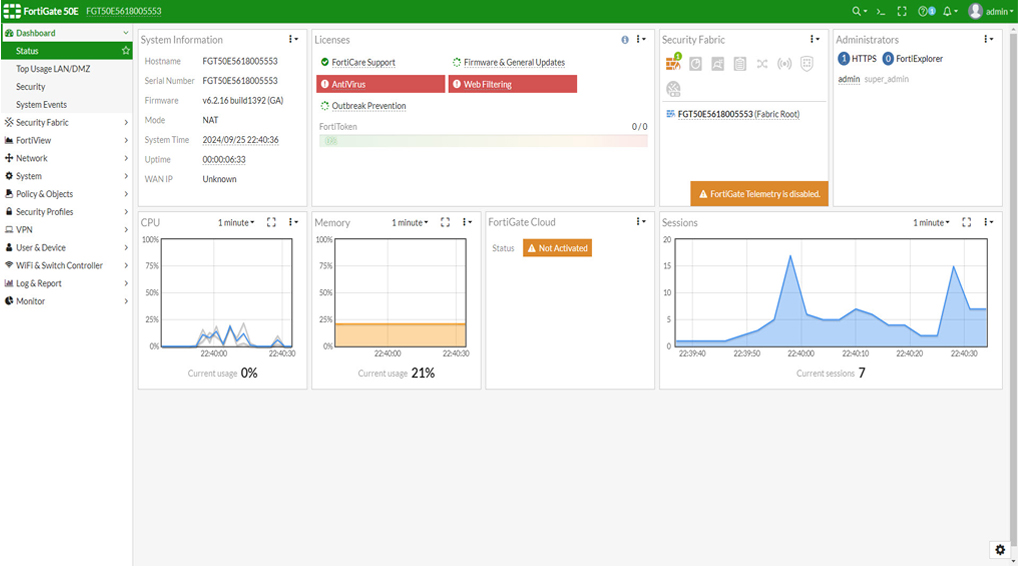The image size is (1018, 566).
Task: Click the FortiGate firewall fabric icon
Action: click(x=673, y=62)
